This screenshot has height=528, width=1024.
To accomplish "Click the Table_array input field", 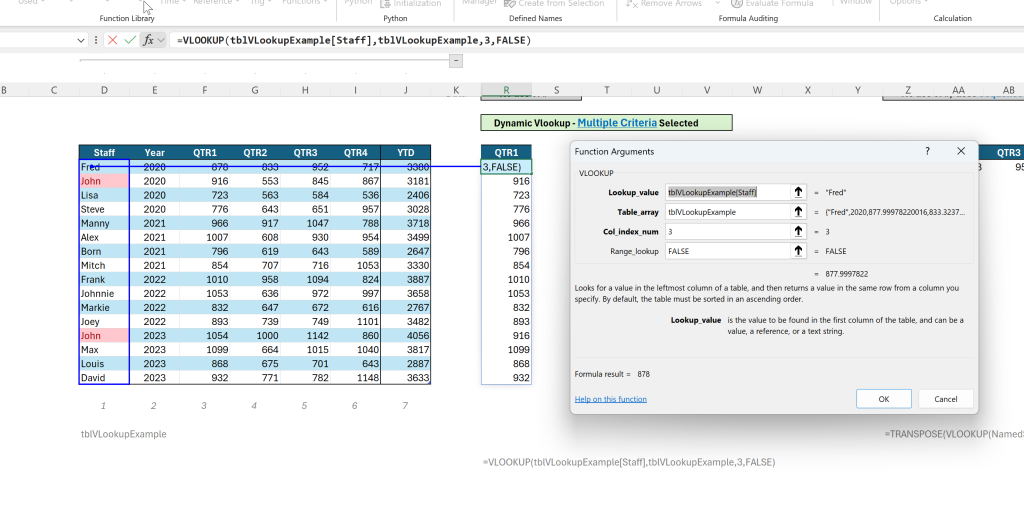I will click(728, 212).
